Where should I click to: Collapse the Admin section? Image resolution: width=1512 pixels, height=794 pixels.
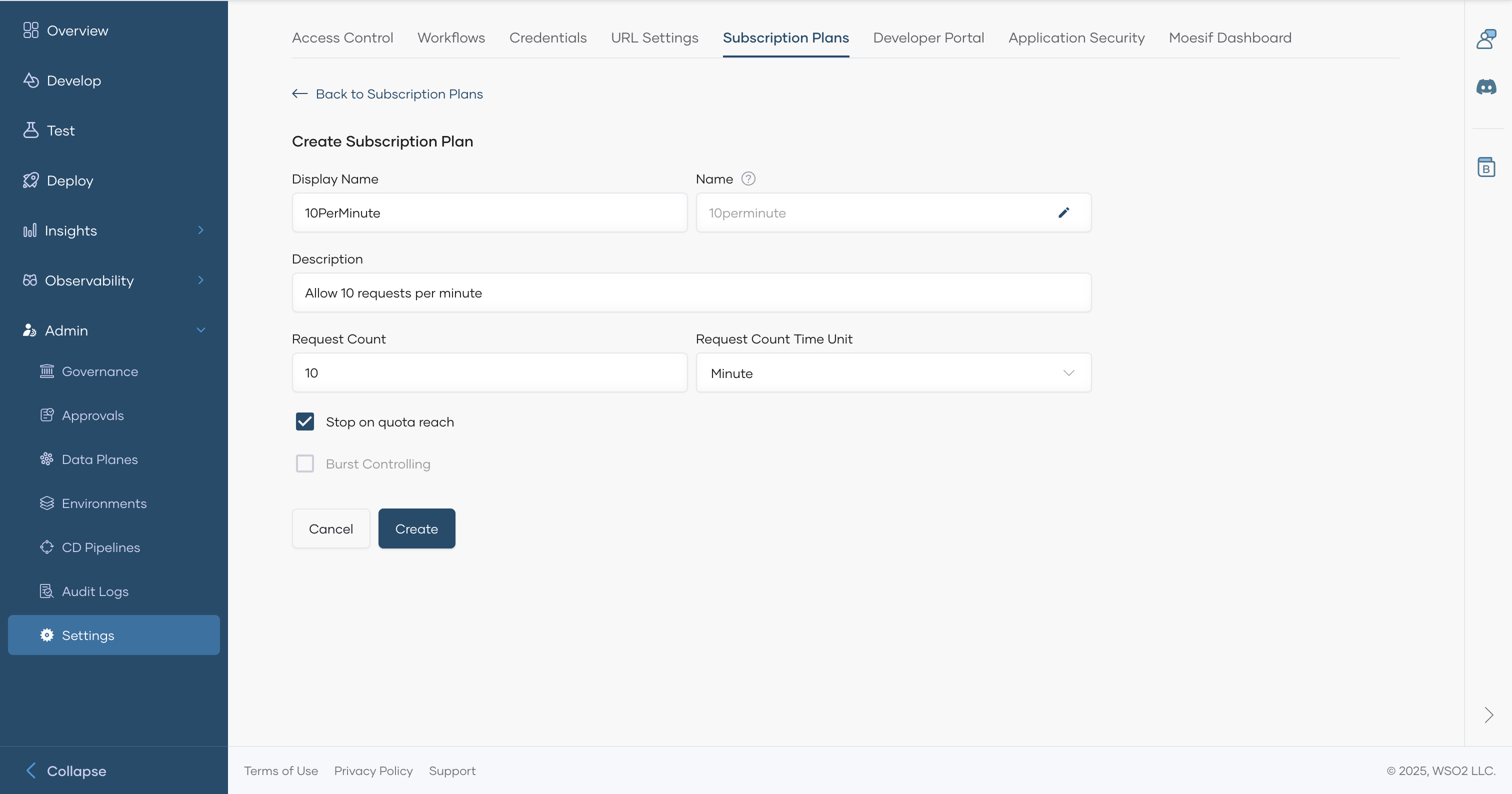pos(200,330)
